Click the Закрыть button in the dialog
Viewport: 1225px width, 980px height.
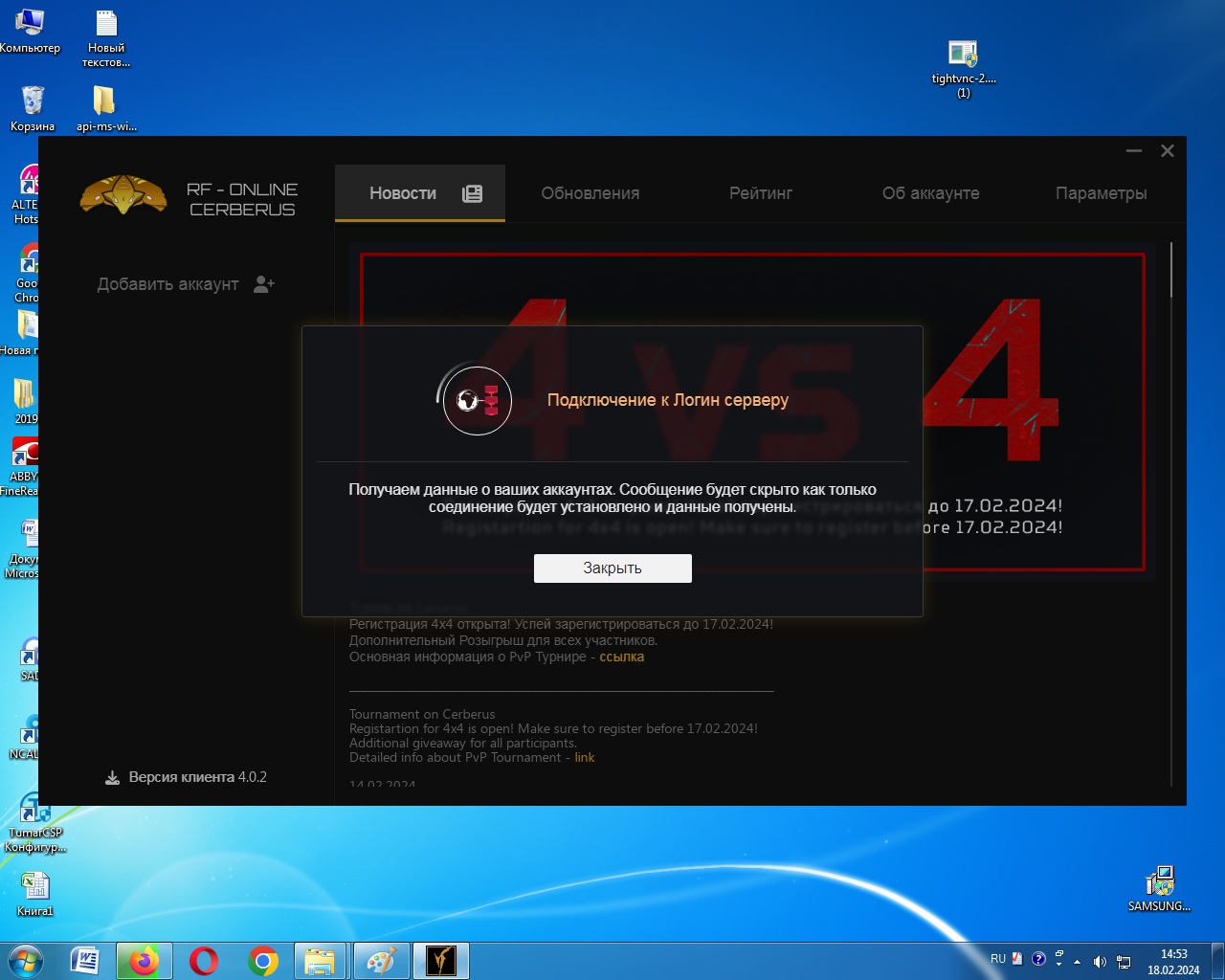coord(612,568)
